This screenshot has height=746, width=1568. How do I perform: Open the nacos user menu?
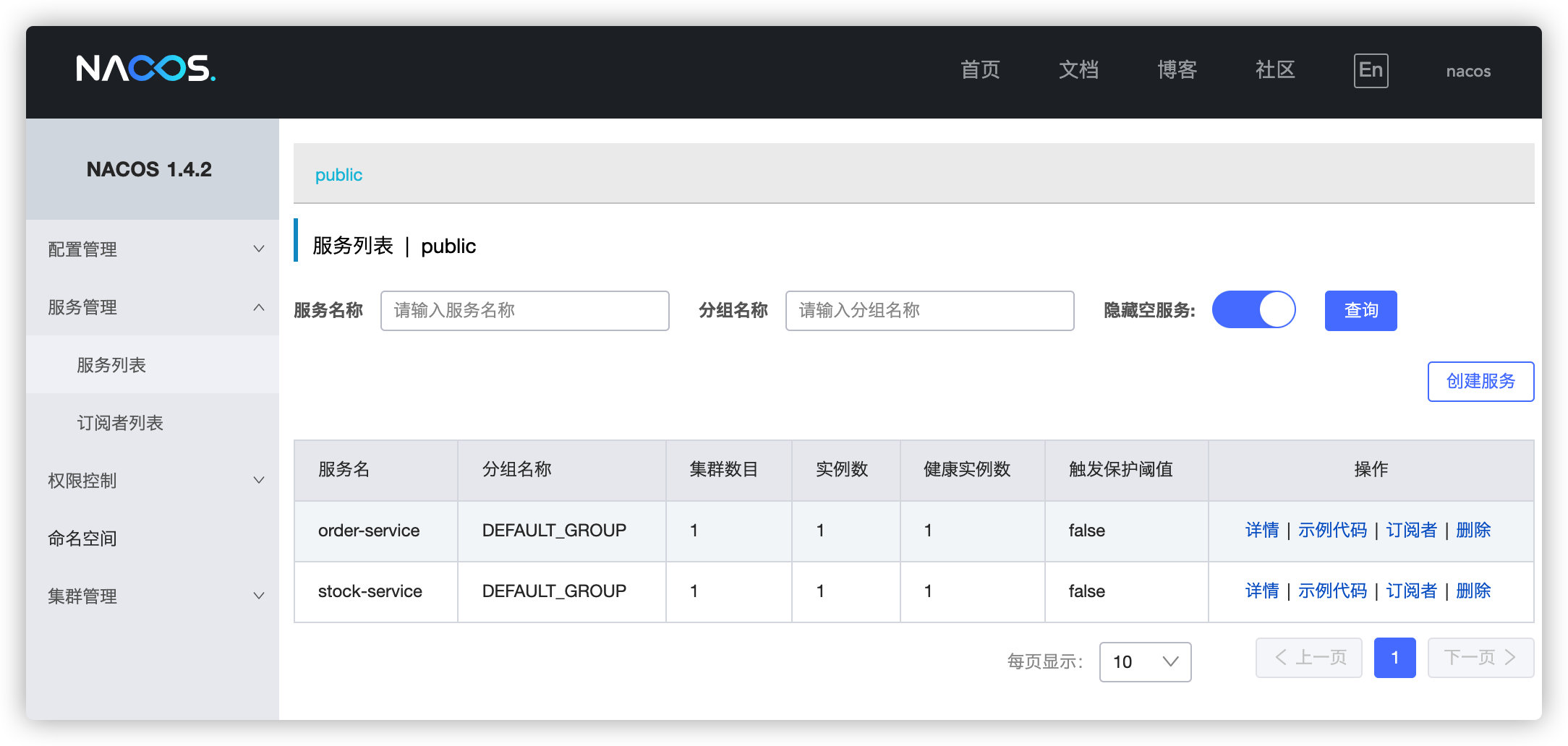[x=1468, y=71]
